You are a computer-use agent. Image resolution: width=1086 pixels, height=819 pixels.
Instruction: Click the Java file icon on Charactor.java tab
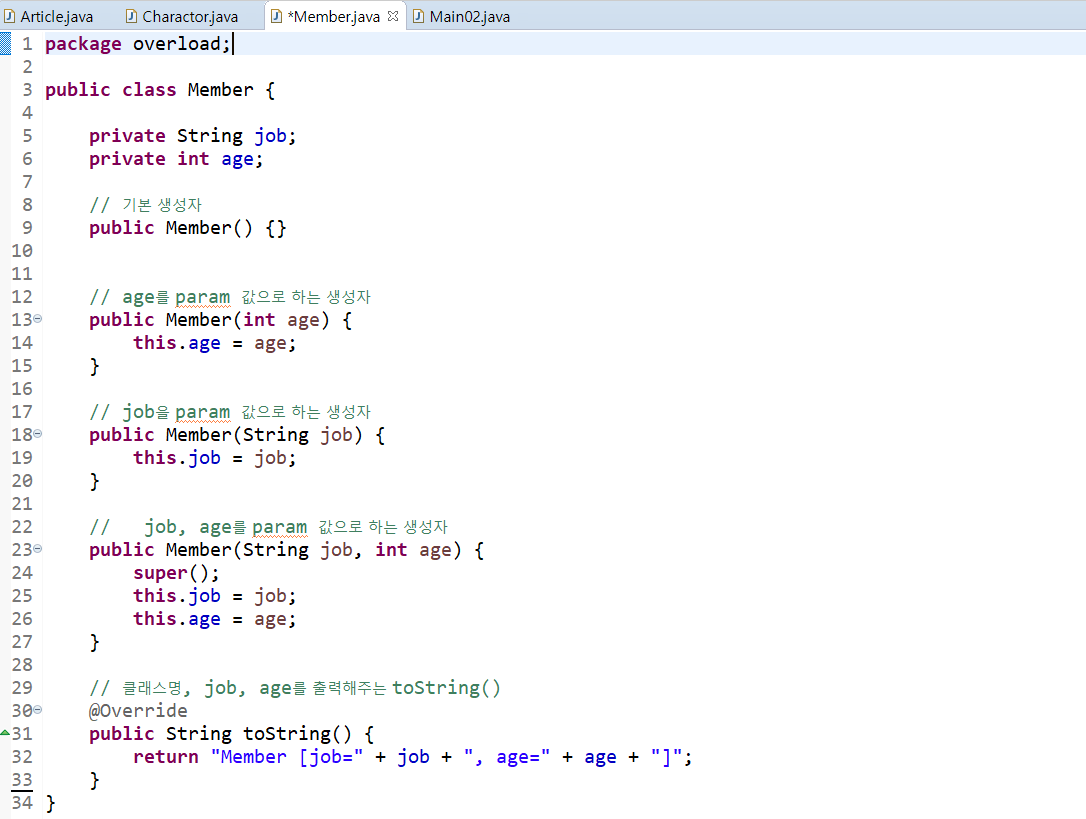131,16
